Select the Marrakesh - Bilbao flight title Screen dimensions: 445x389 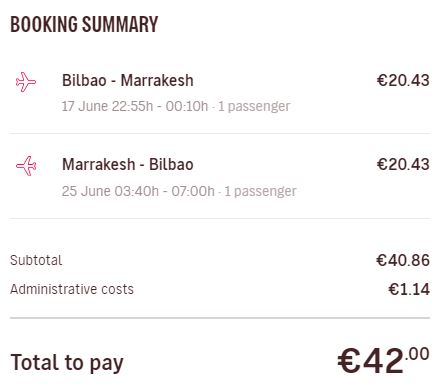[x=128, y=164]
